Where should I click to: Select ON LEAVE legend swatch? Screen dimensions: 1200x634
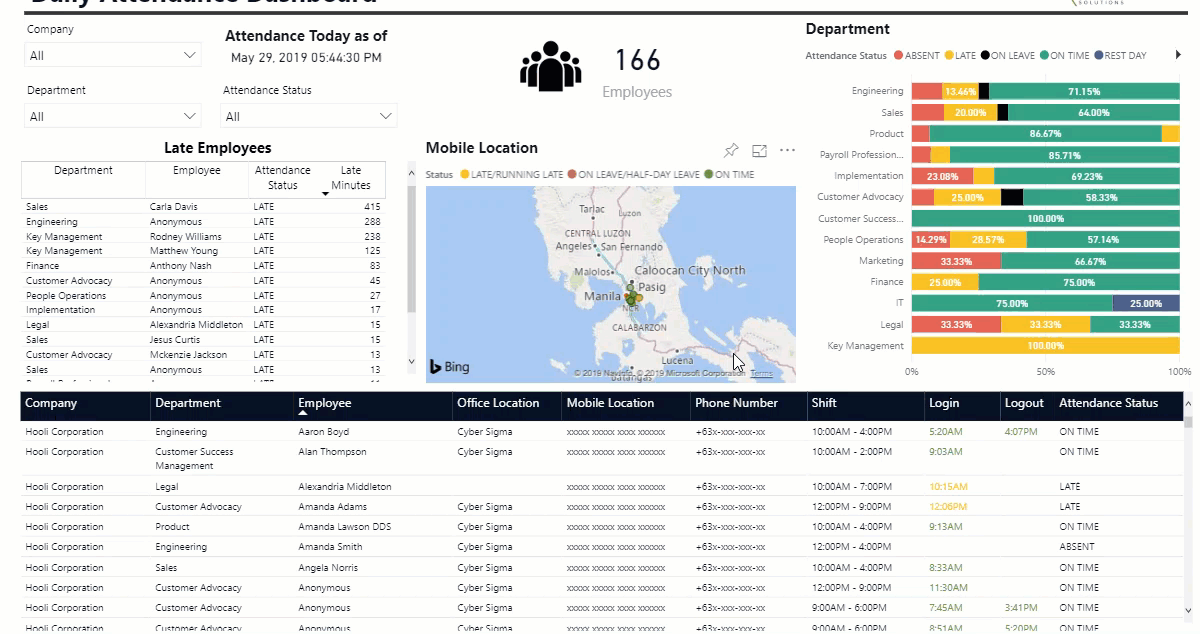(x=985, y=56)
